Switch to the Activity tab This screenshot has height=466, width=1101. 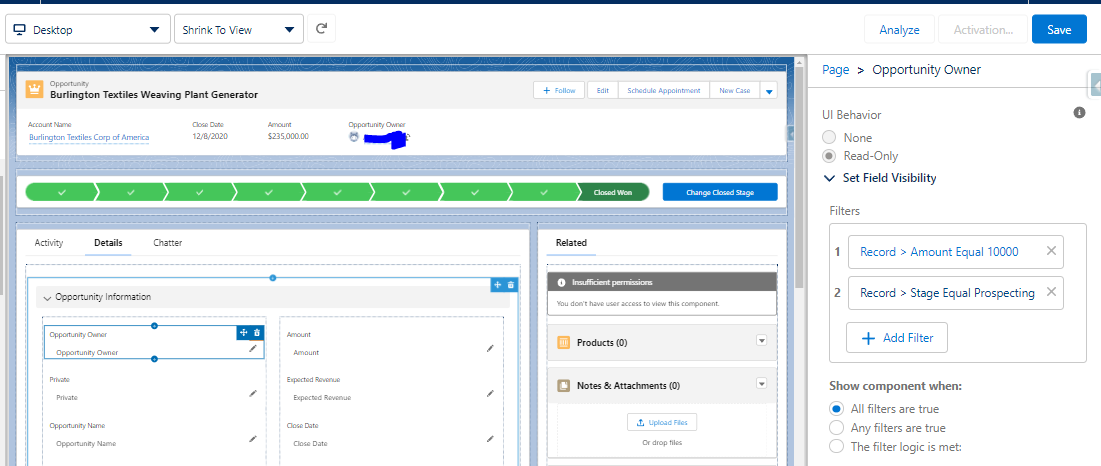tap(49, 243)
